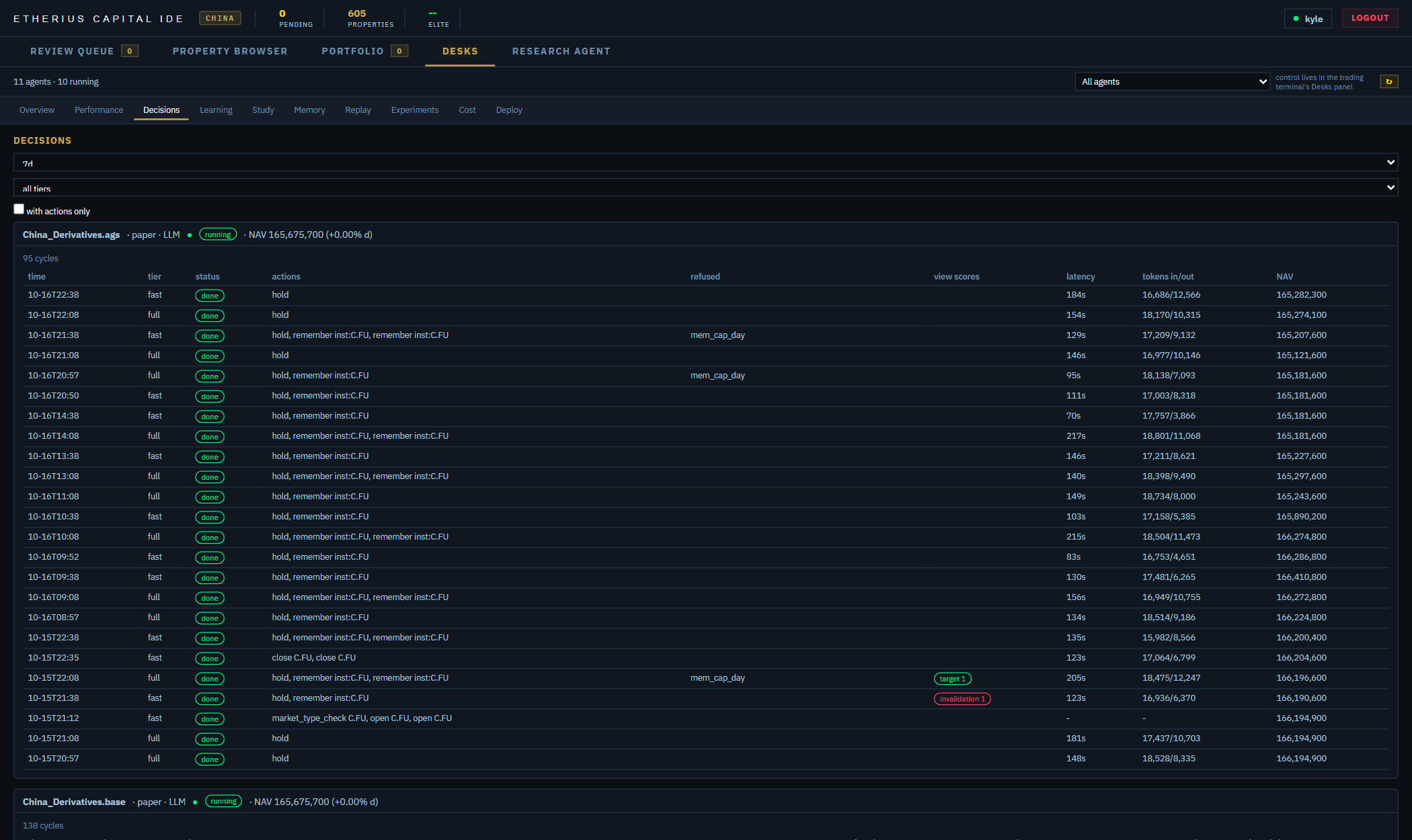Click NAV value 165,890,200
The height and width of the screenshot is (840, 1412).
(1301, 517)
